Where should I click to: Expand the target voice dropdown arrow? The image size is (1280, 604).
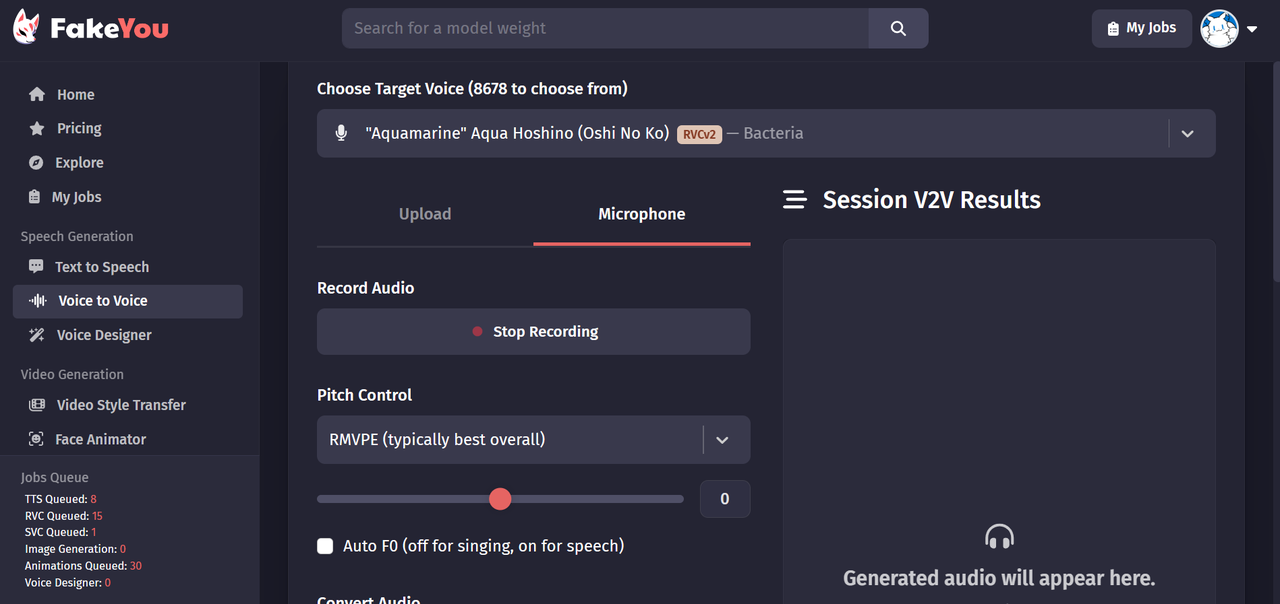tap(1187, 134)
